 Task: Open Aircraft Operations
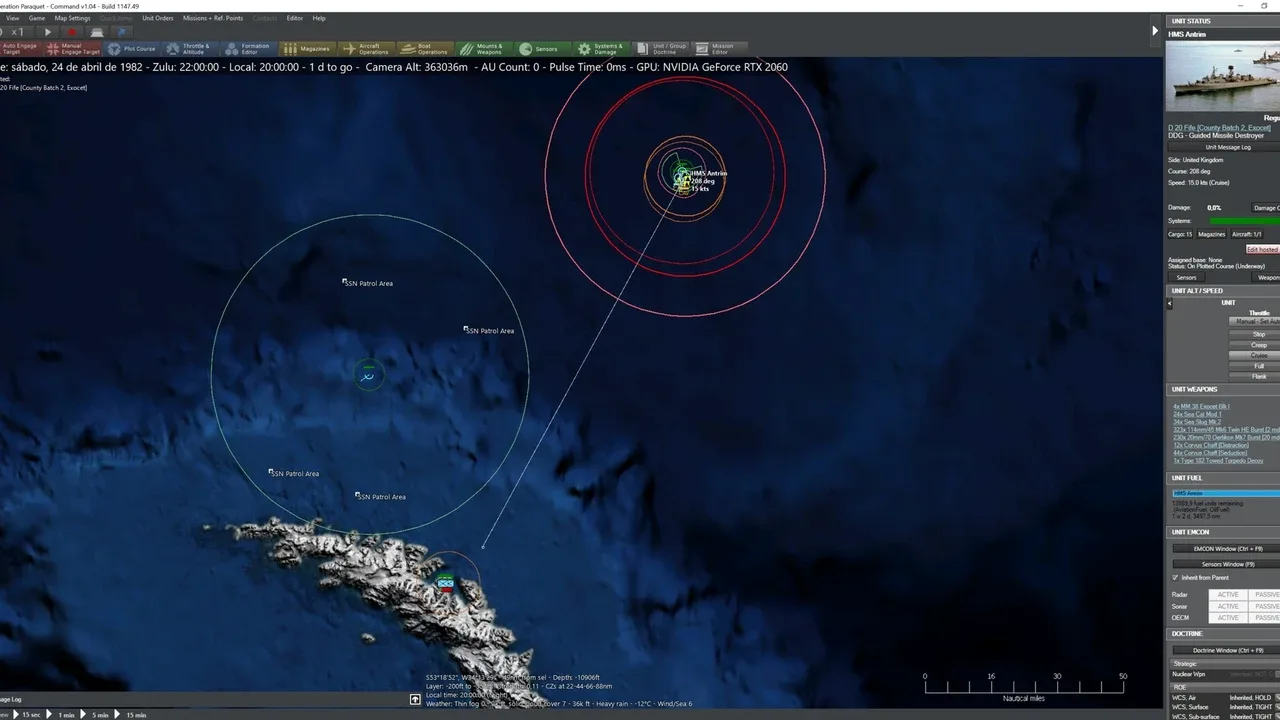[x=365, y=48]
